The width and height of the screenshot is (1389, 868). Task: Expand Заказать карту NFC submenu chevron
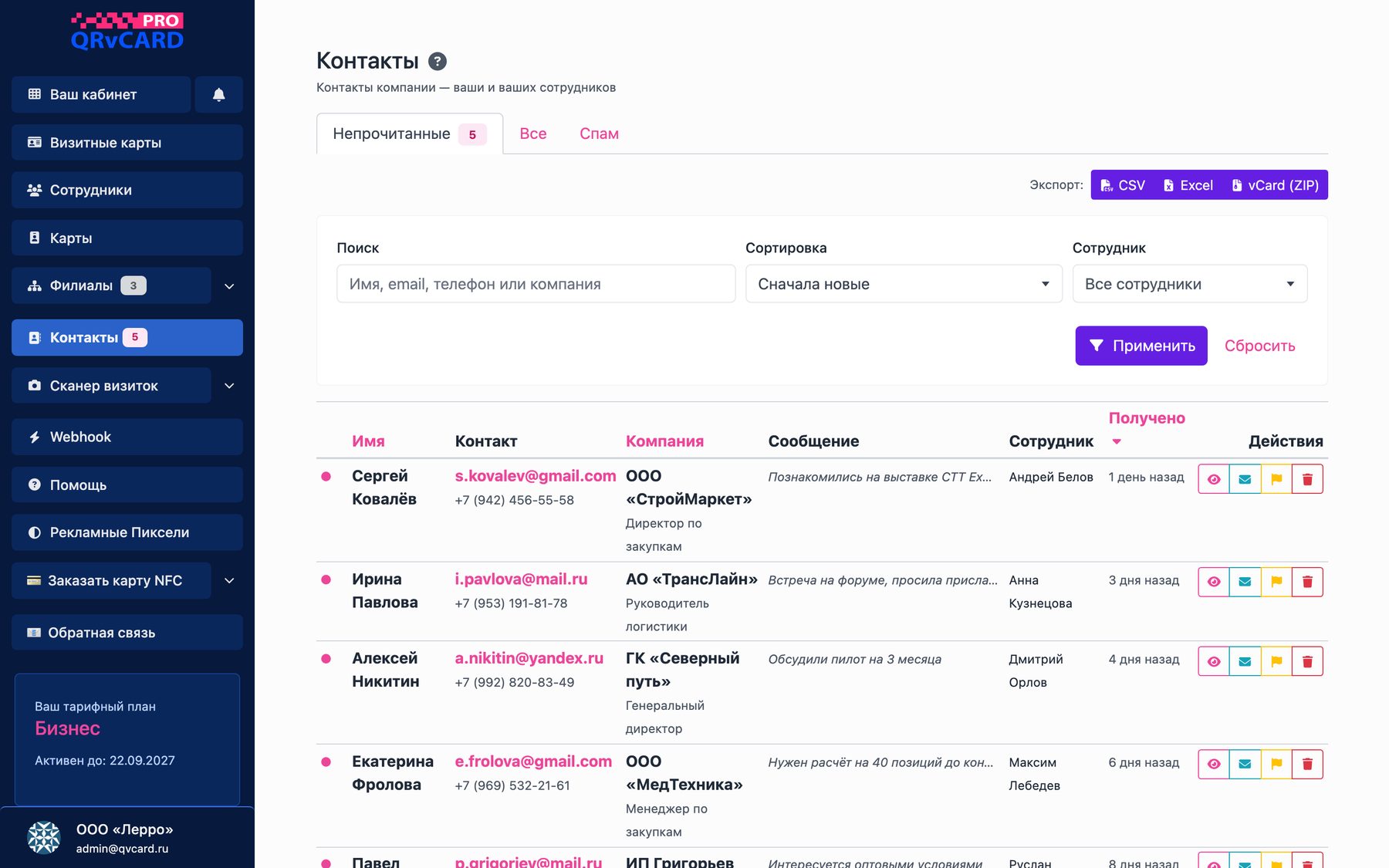(x=229, y=581)
